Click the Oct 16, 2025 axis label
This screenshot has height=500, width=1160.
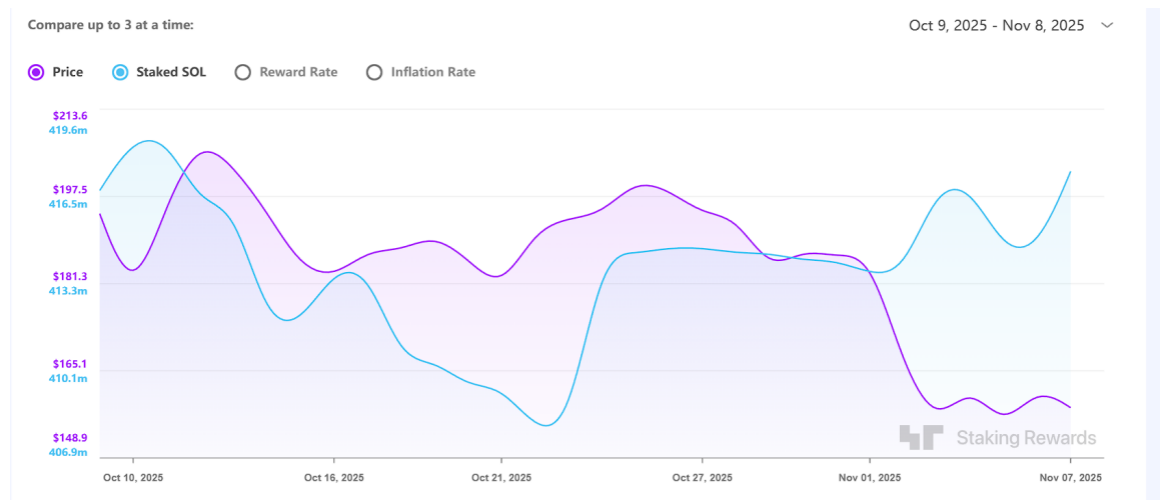[334, 477]
